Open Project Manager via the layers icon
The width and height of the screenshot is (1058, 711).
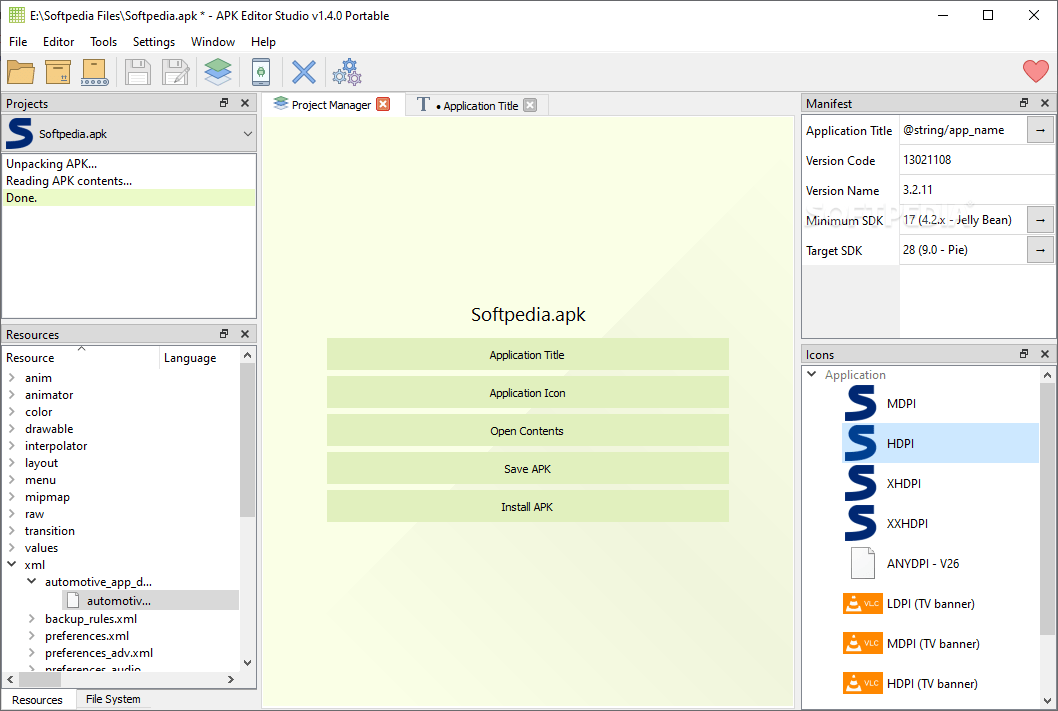click(217, 72)
